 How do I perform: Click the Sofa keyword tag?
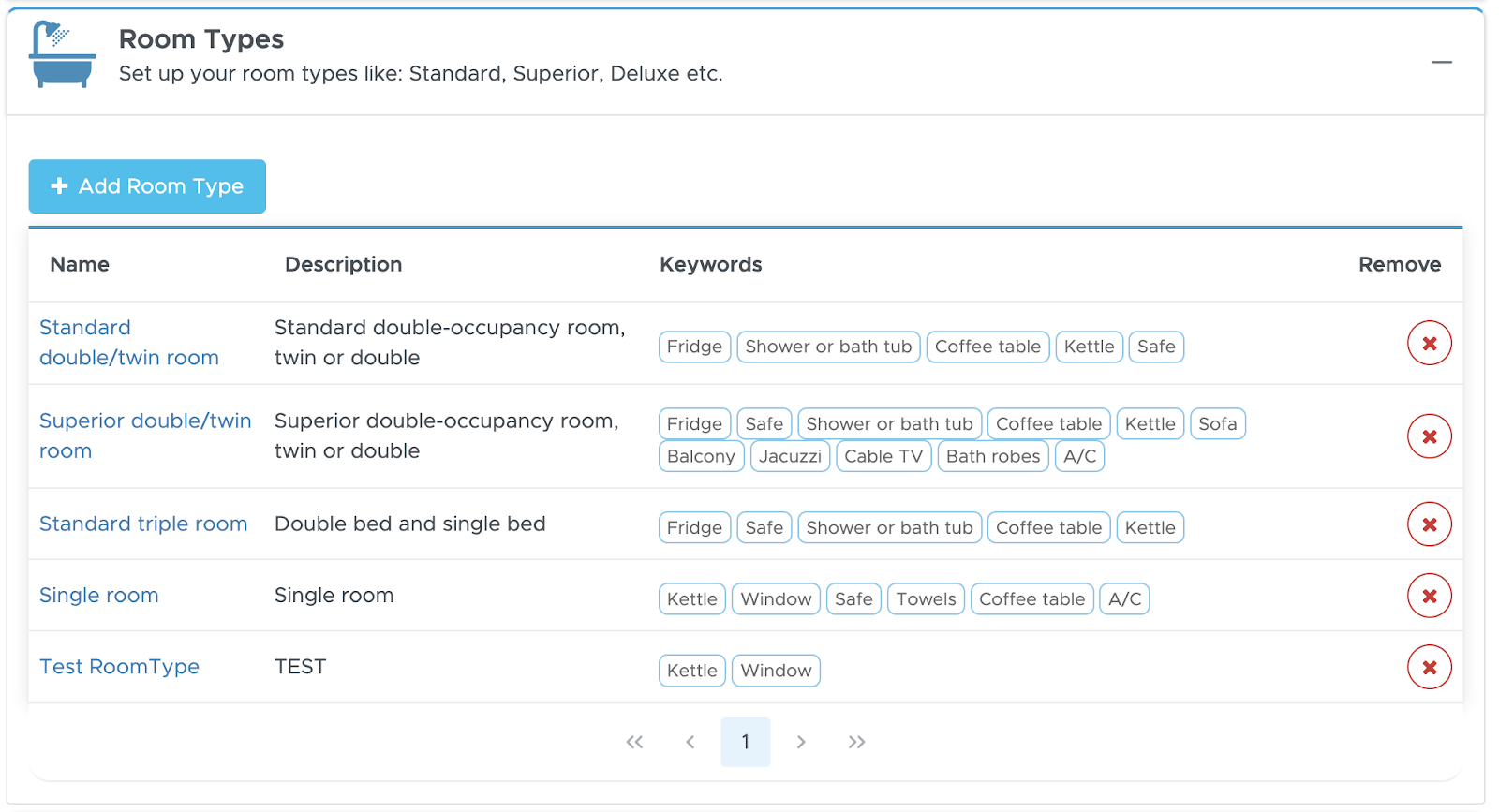pos(1218,424)
